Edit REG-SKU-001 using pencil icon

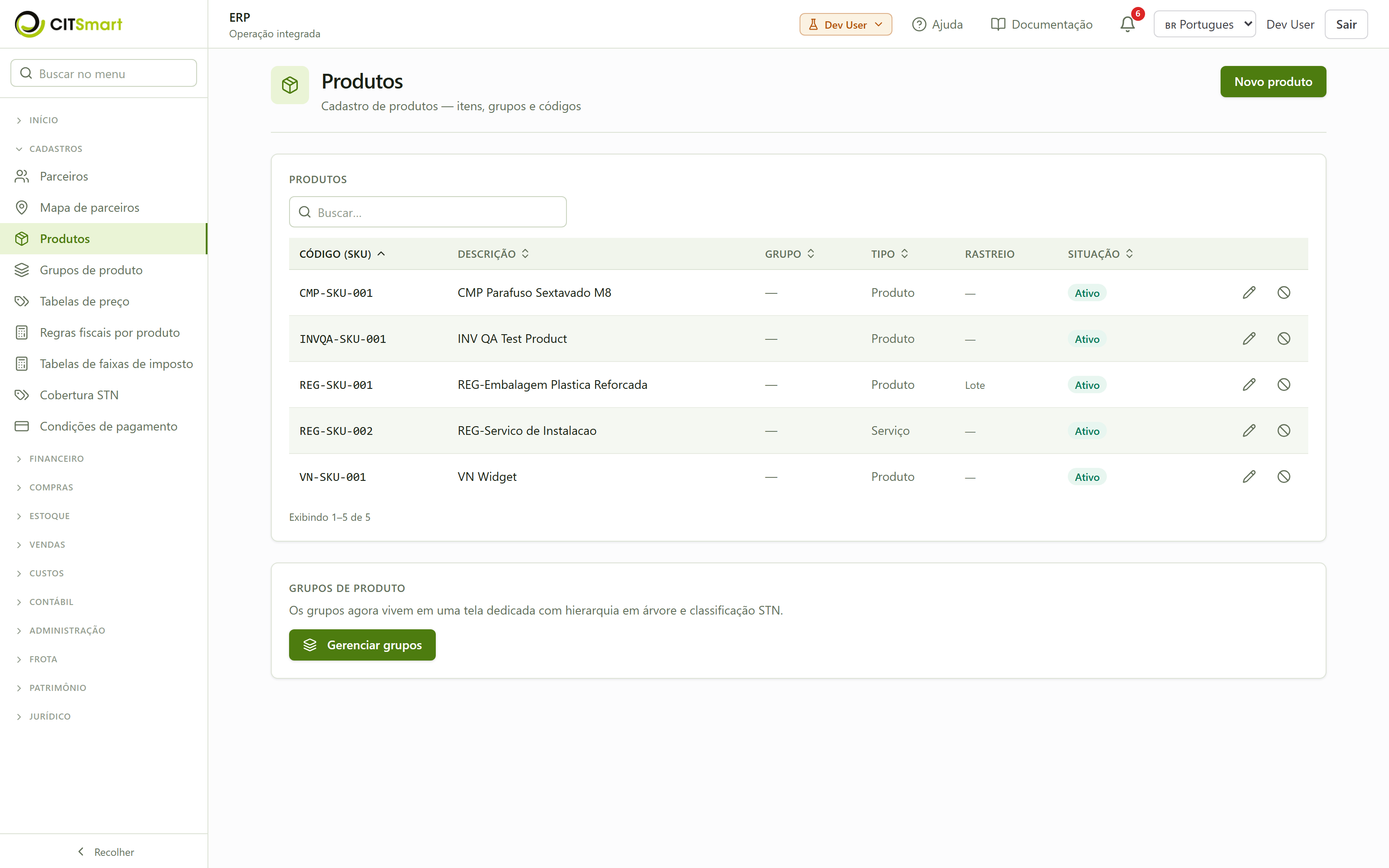point(1249,385)
